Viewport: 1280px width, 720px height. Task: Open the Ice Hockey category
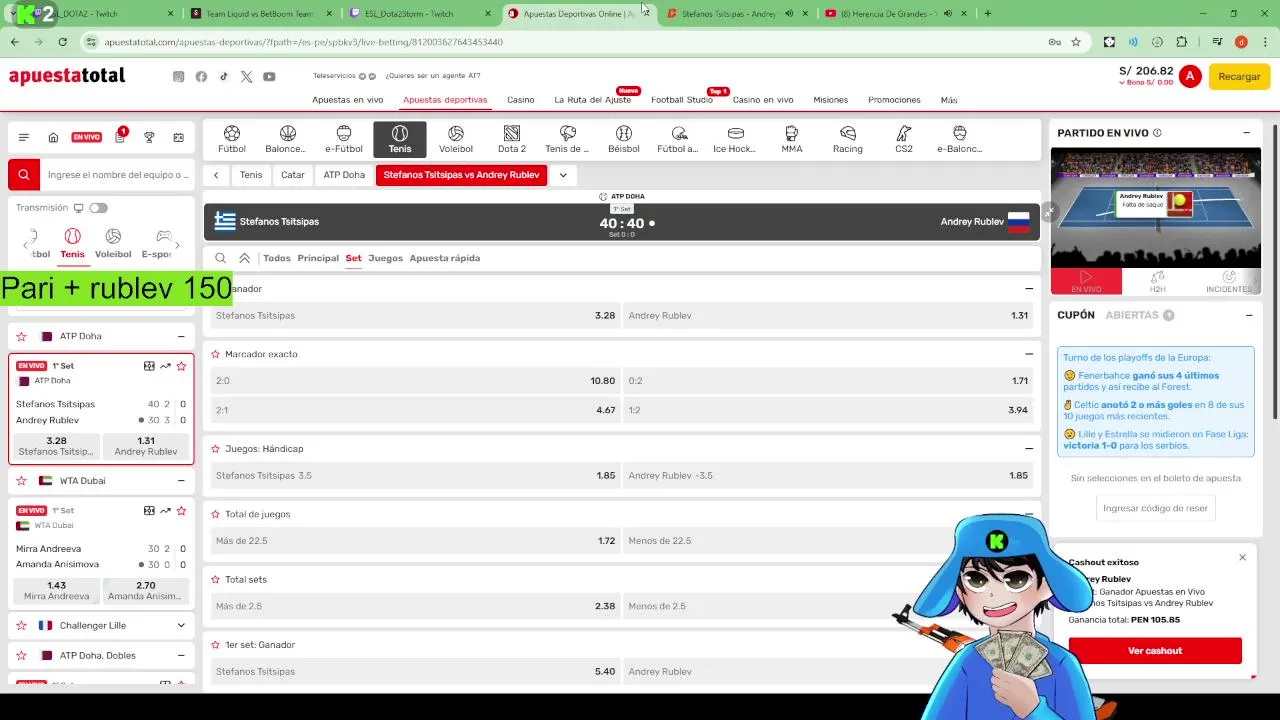point(735,139)
